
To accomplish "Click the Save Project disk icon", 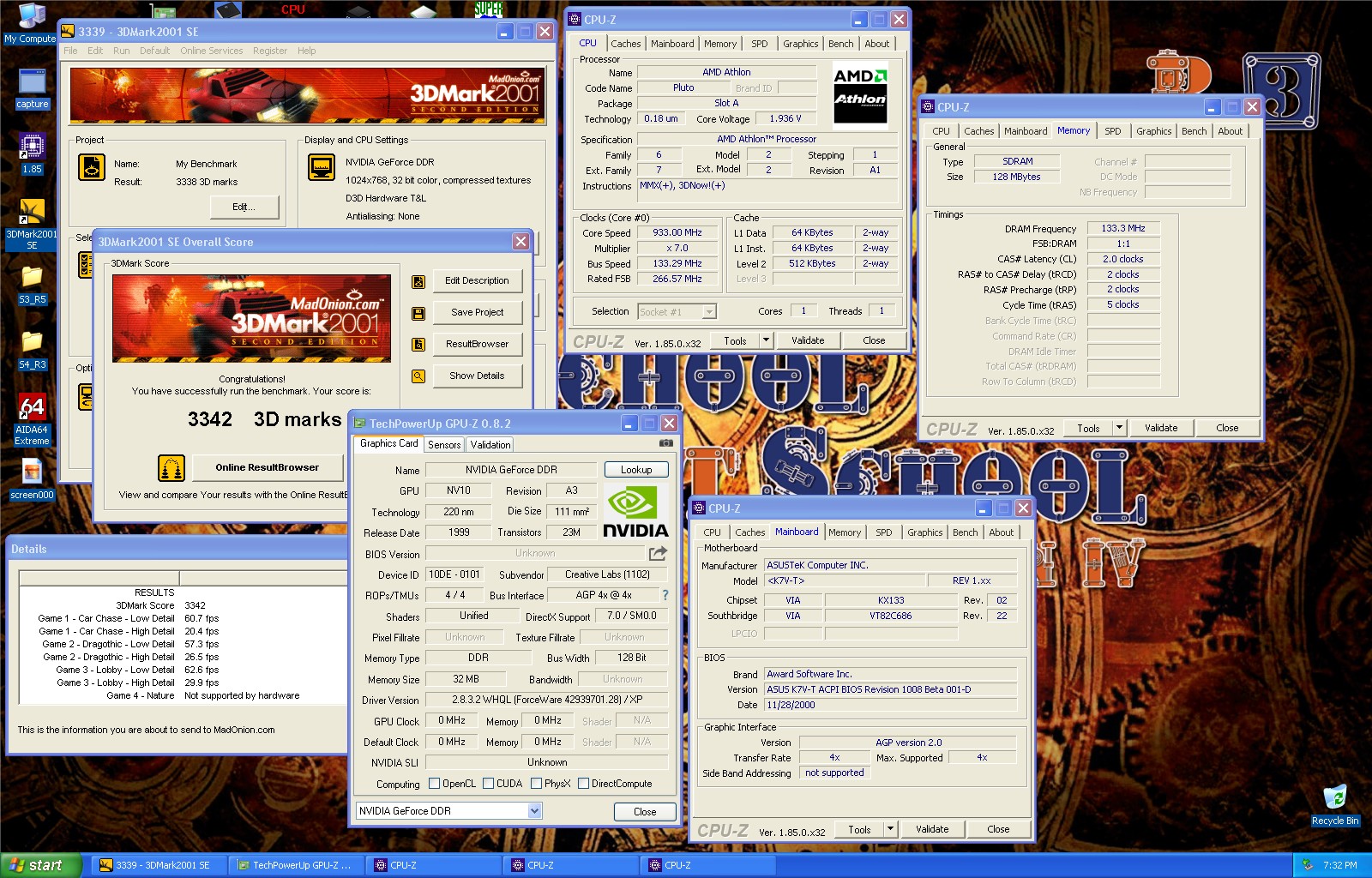I will coord(418,313).
